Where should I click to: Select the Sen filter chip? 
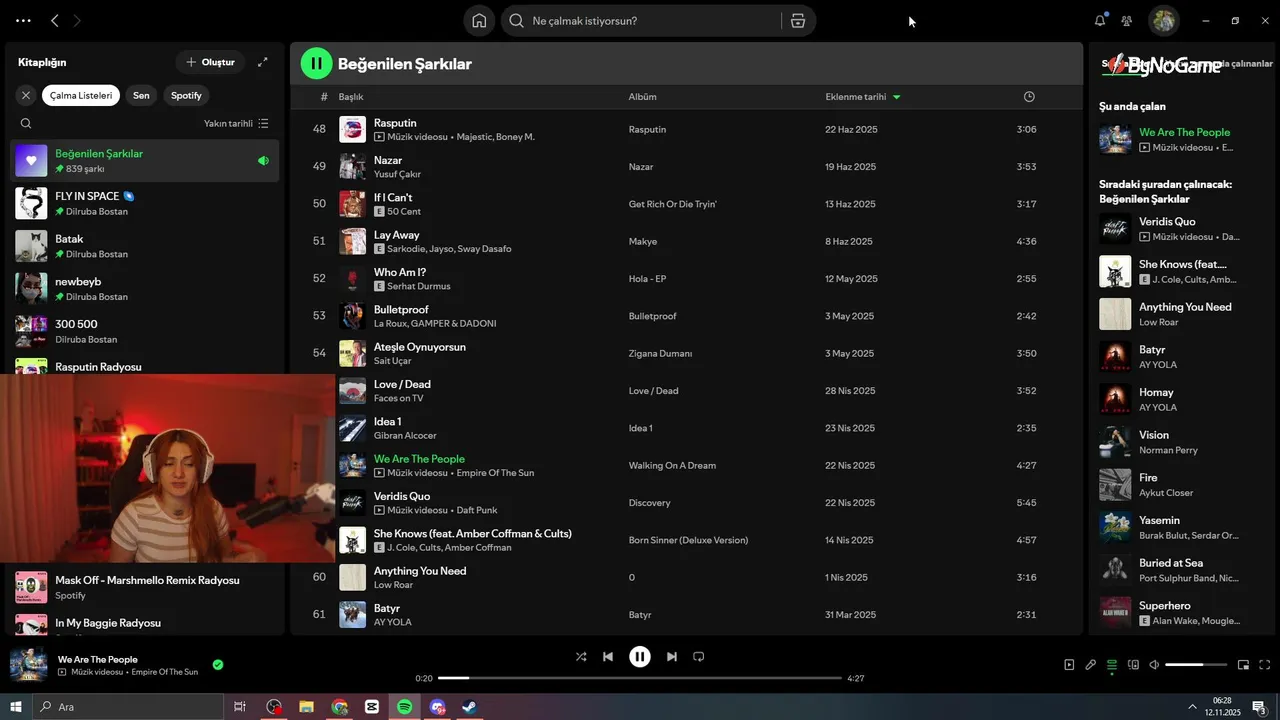(x=141, y=96)
